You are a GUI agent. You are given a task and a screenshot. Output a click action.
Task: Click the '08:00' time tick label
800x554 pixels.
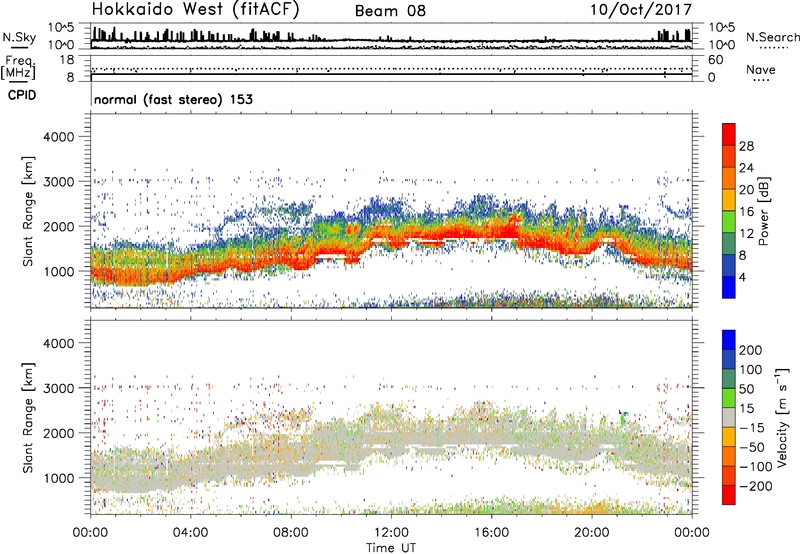tap(291, 533)
